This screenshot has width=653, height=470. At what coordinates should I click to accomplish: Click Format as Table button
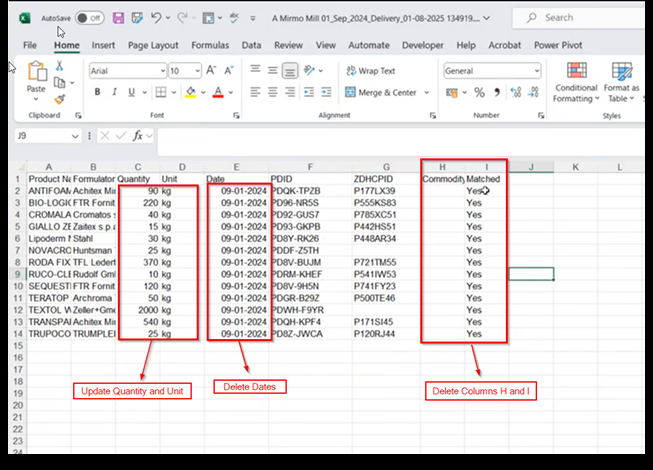621,82
